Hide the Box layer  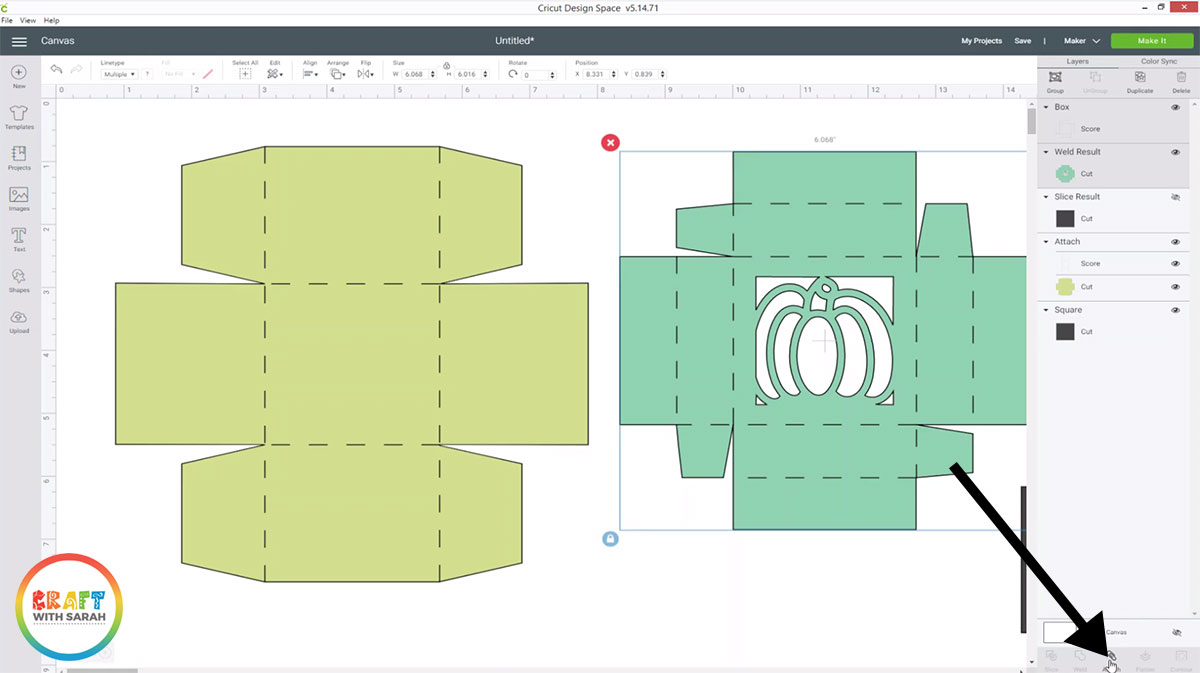(1175, 107)
